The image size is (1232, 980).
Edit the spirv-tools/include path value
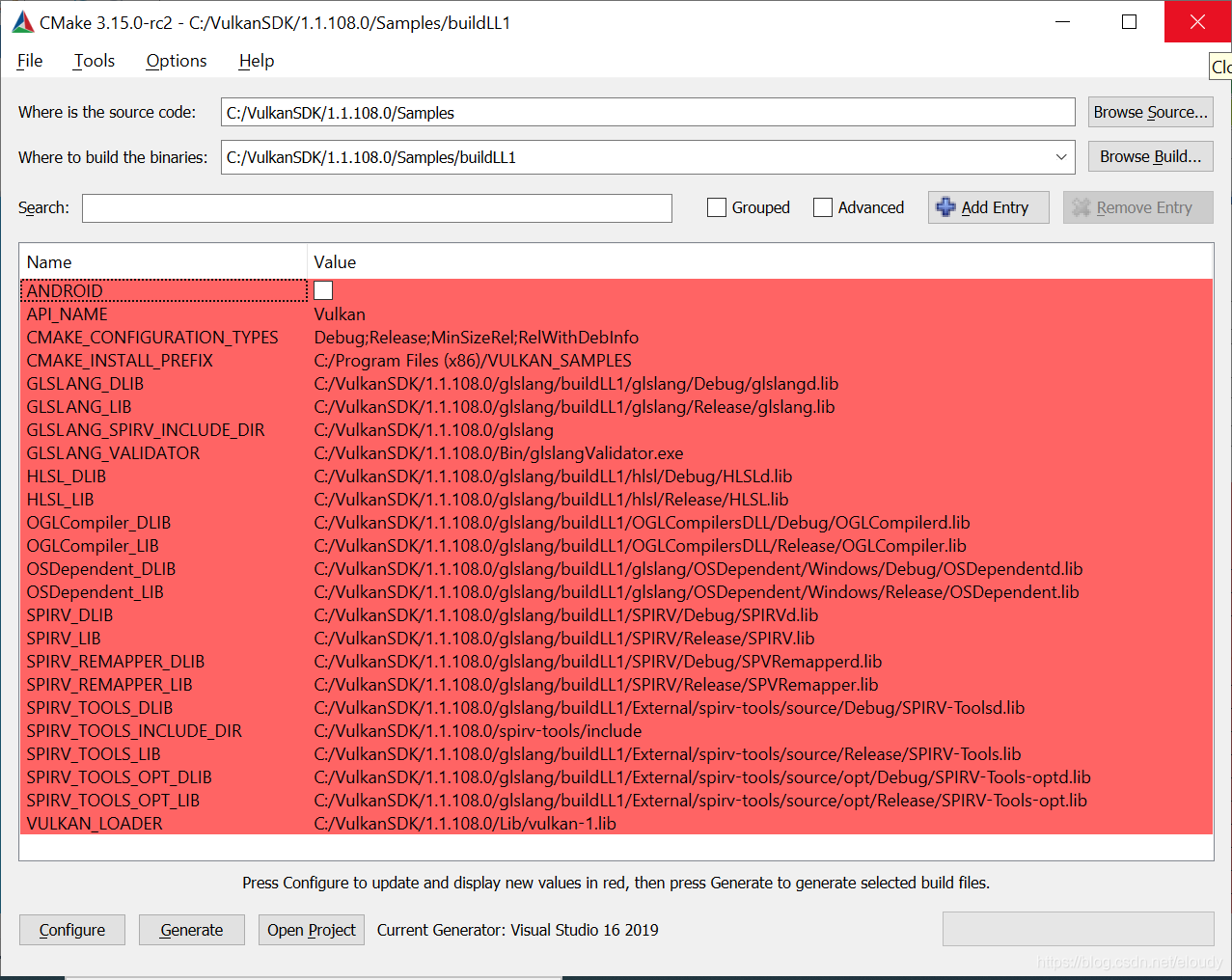click(478, 731)
